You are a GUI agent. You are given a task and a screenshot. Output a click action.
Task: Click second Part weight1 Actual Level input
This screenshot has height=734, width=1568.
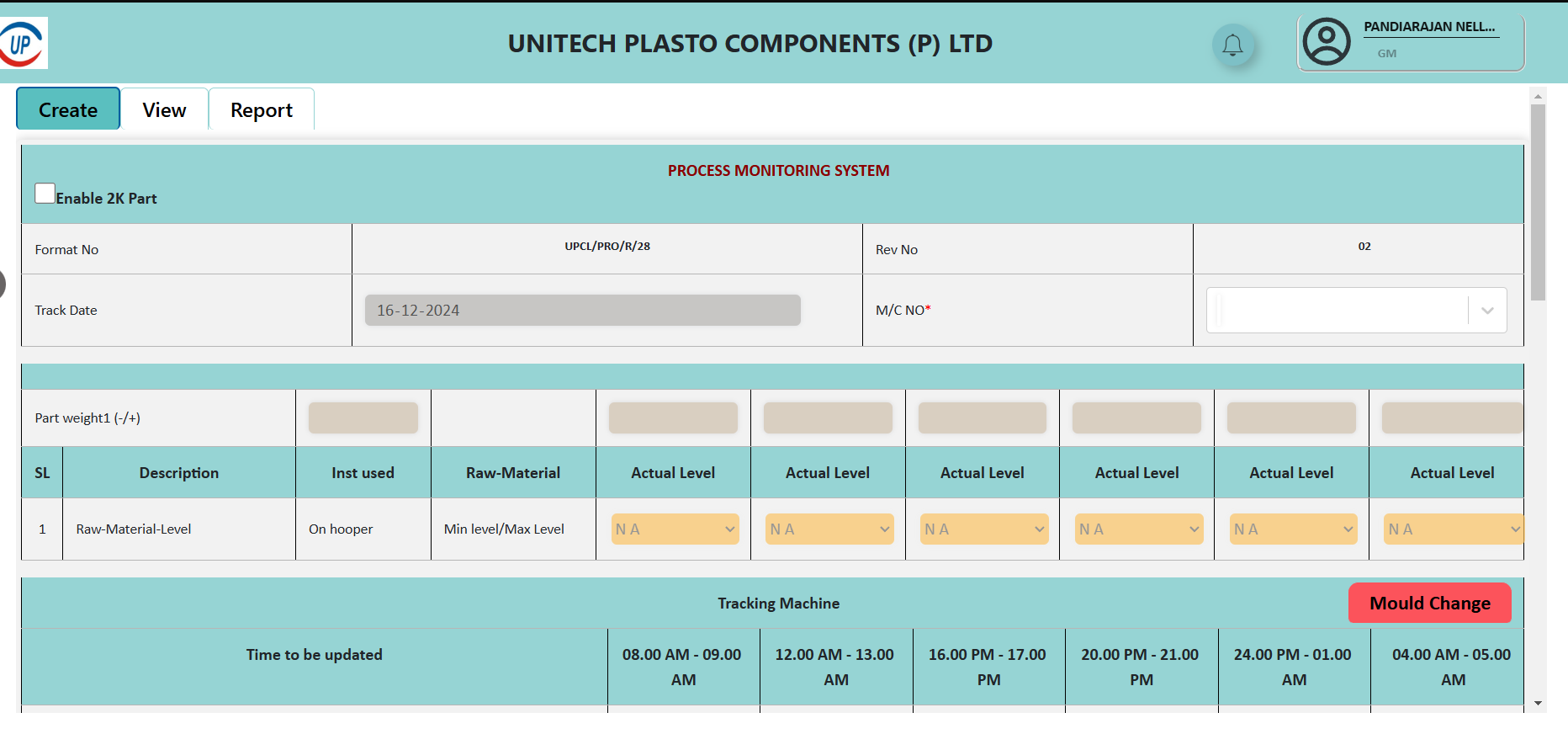828,418
